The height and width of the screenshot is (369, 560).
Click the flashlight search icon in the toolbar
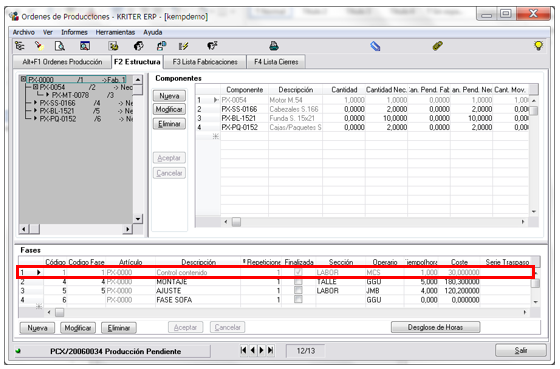[39, 46]
